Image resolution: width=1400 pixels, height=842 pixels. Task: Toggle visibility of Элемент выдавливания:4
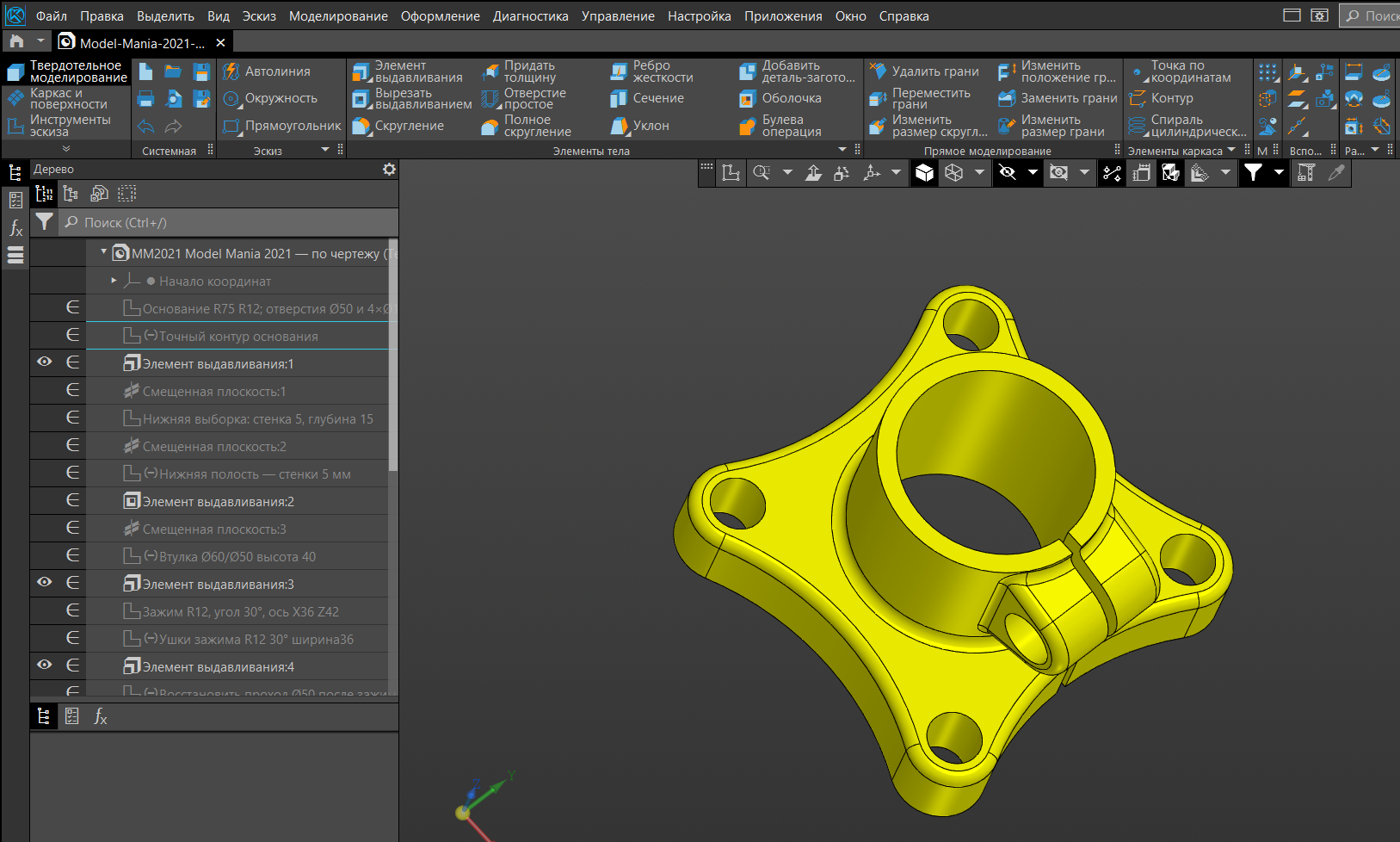click(x=45, y=666)
